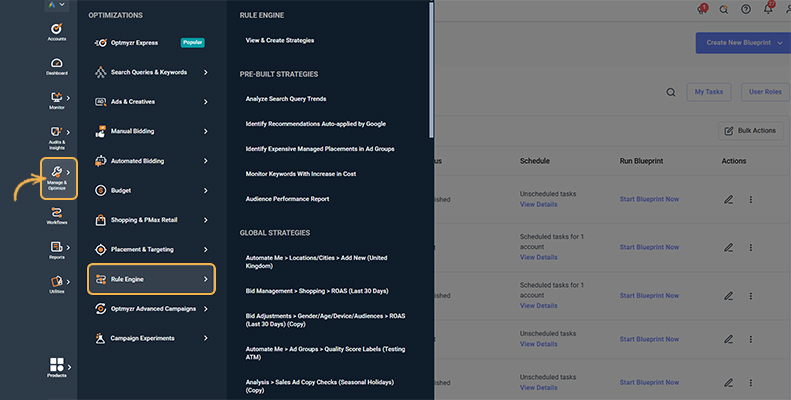The width and height of the screenshot is (791, 400).
Task: Select View & Create Strategies
Action: [279, 40]
